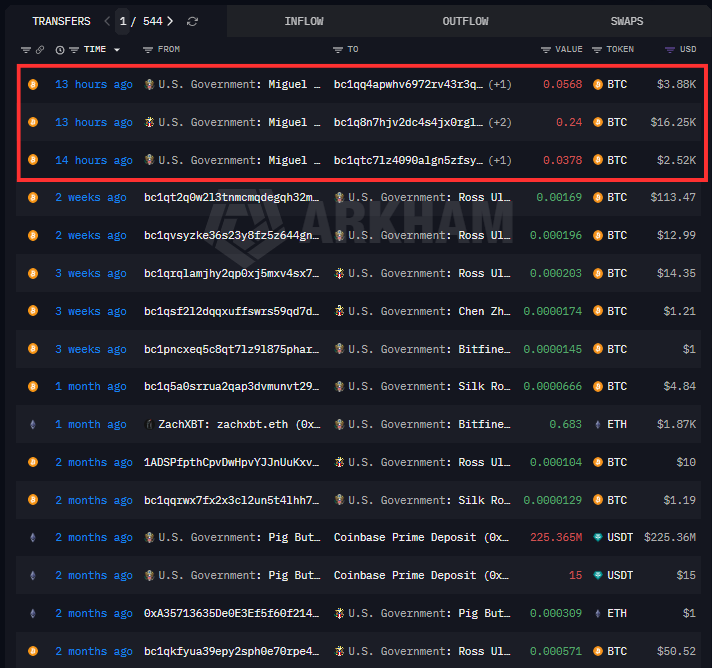The width and height of the screenshot is (712, 668).
Task: Open the SWAPS tab
Action: click(627, 21)
